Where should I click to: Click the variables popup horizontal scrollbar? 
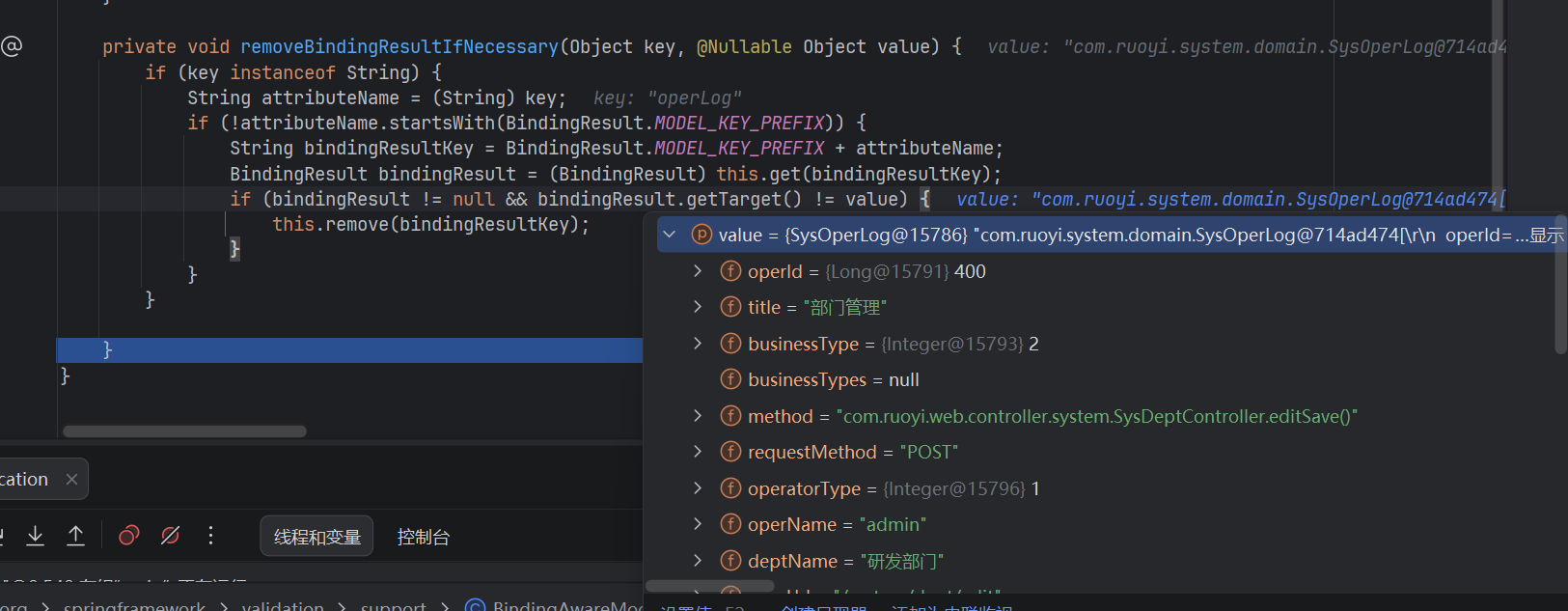(710, 586)
